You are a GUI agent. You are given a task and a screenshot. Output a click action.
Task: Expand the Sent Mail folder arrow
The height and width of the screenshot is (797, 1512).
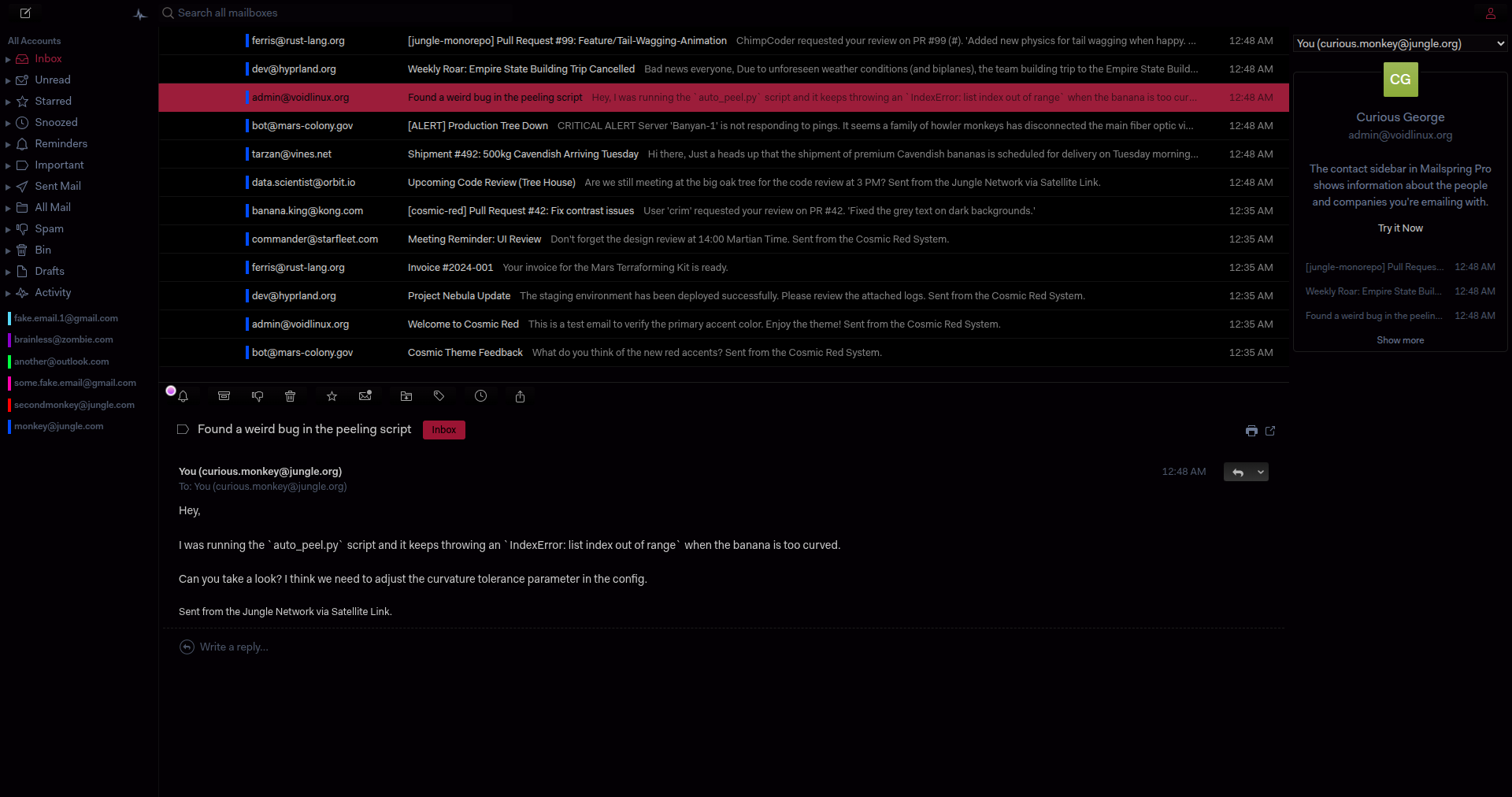tap(8, 187)
